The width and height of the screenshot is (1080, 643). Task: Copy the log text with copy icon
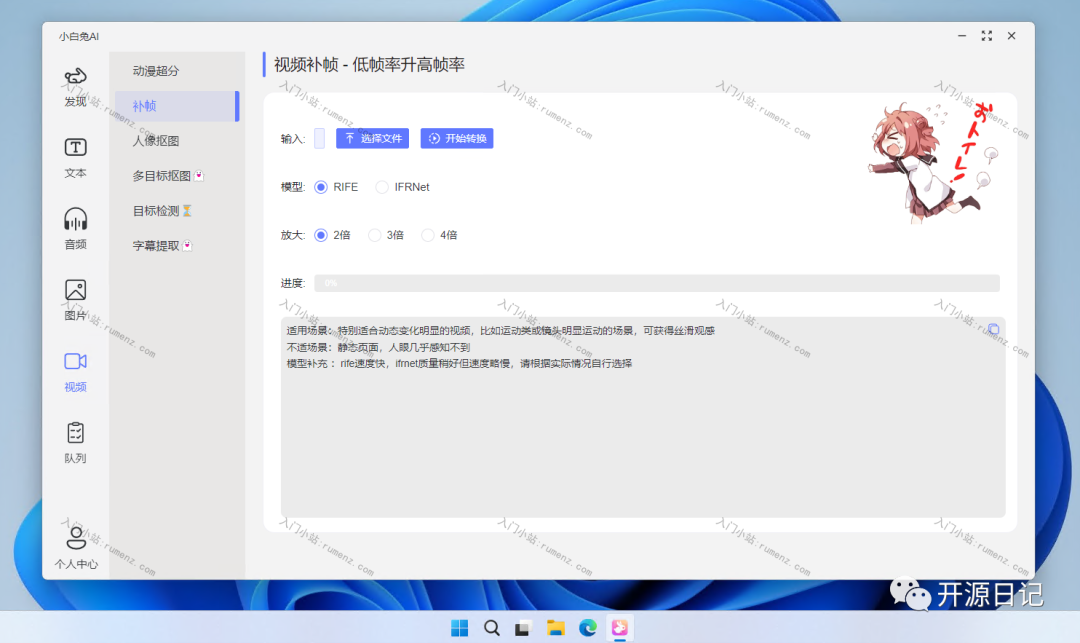[x=993, y=330]
